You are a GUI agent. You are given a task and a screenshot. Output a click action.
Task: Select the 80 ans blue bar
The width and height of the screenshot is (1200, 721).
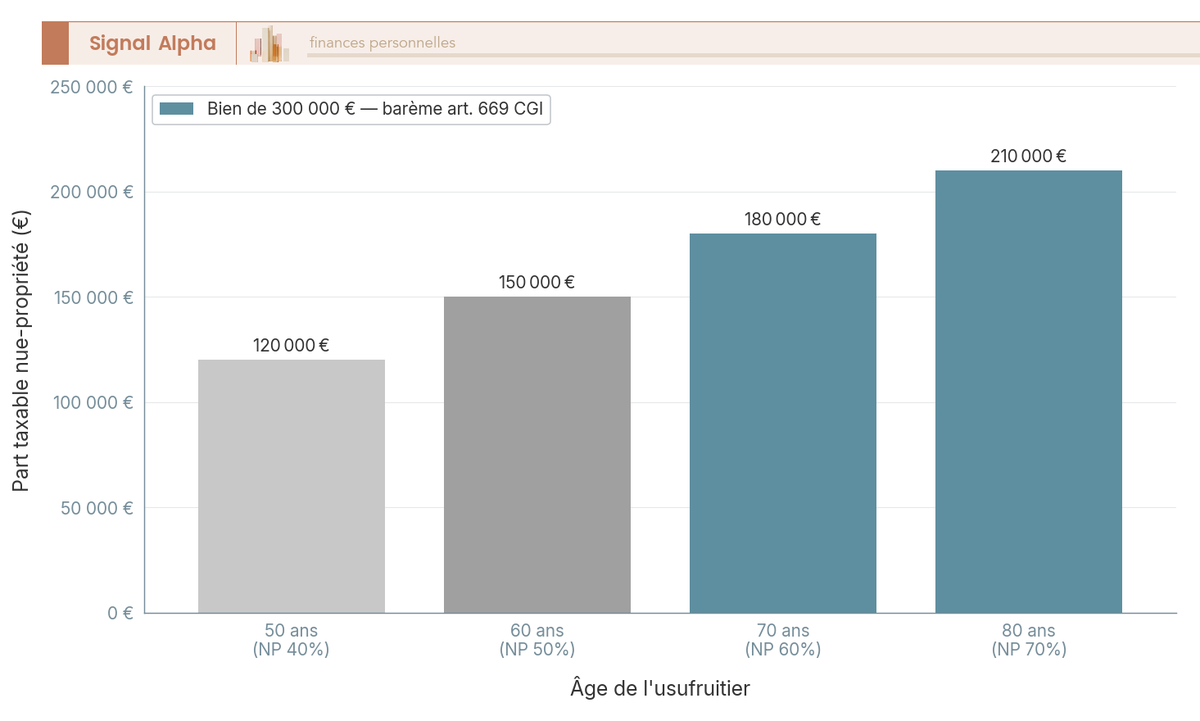pos(1028,392)
